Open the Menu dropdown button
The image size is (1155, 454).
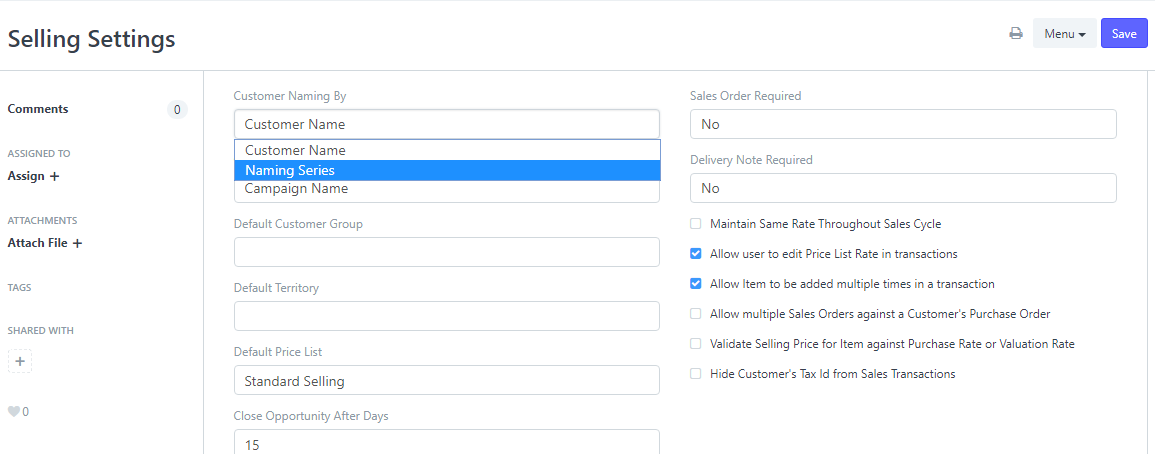coord(1064,34)
